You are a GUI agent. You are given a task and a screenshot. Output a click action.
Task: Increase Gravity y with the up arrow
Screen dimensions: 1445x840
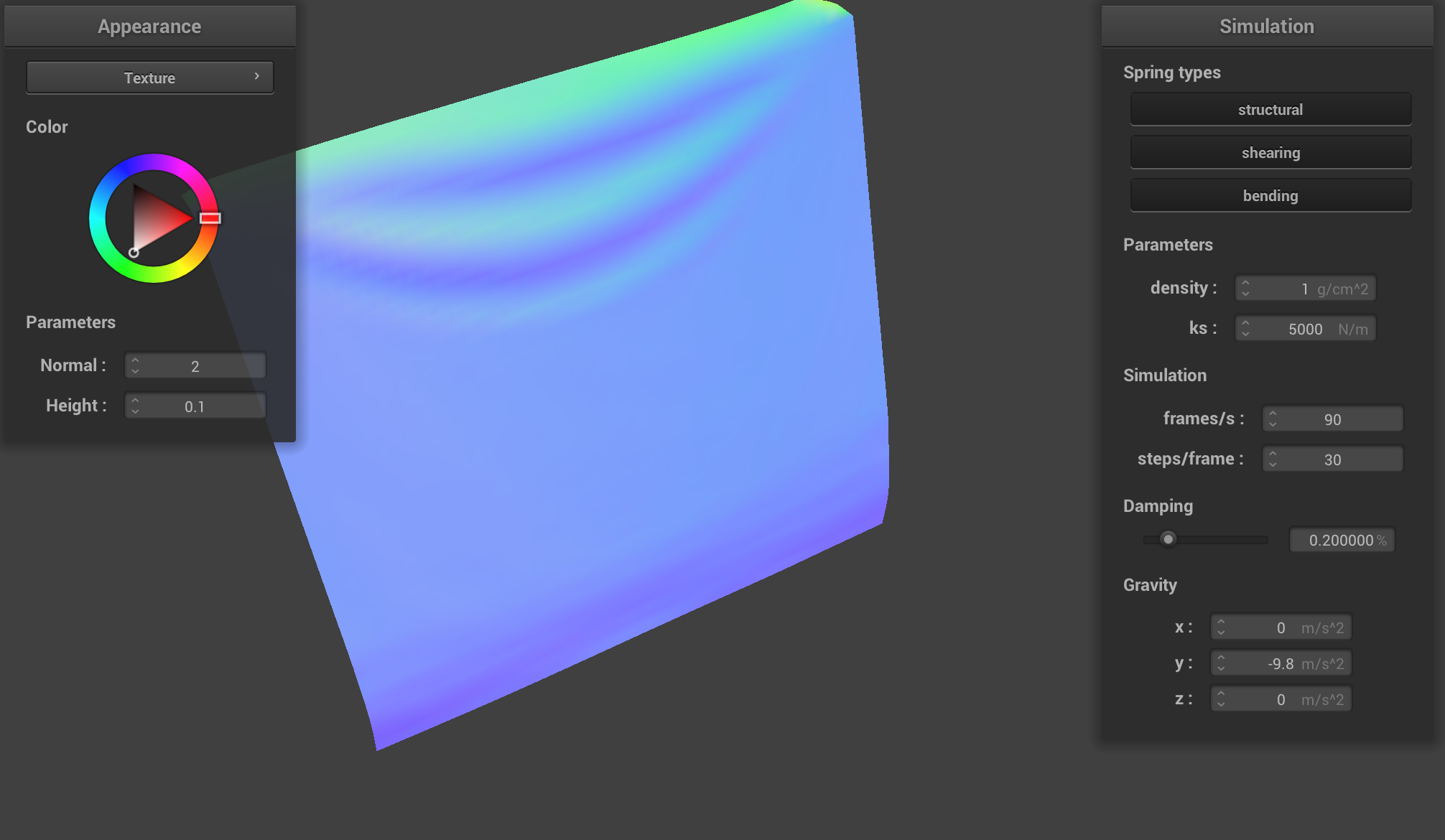tap(1221, 657)
